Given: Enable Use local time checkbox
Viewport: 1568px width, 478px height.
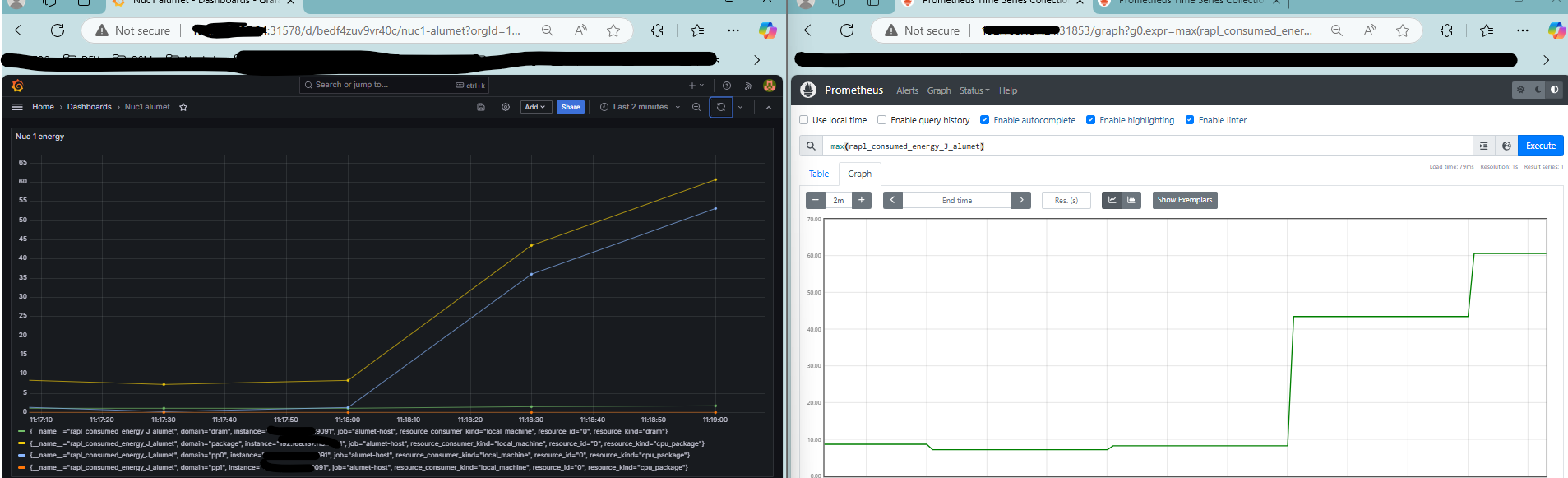Looking at the screenshot, I should [804, 120].
